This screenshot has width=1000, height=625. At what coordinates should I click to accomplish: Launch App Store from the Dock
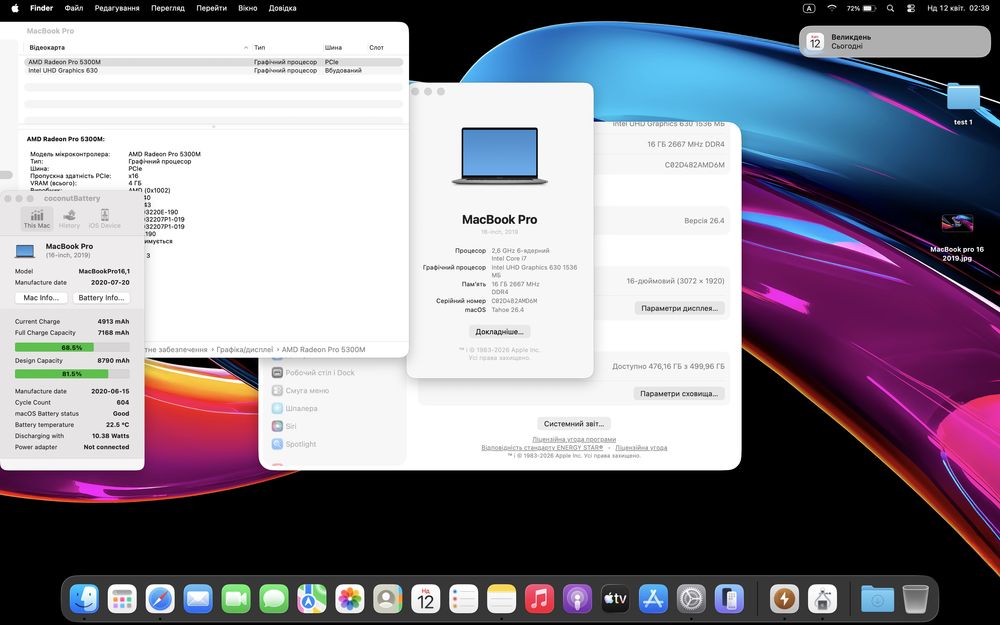653,599
